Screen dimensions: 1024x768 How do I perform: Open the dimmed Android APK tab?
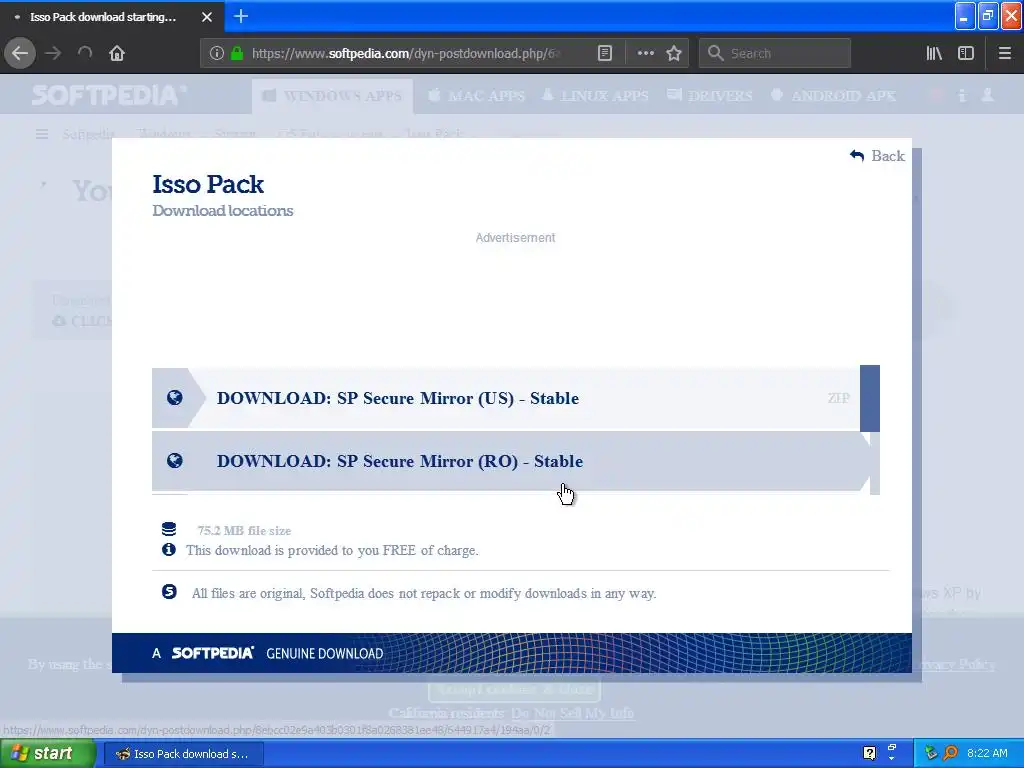833,96
